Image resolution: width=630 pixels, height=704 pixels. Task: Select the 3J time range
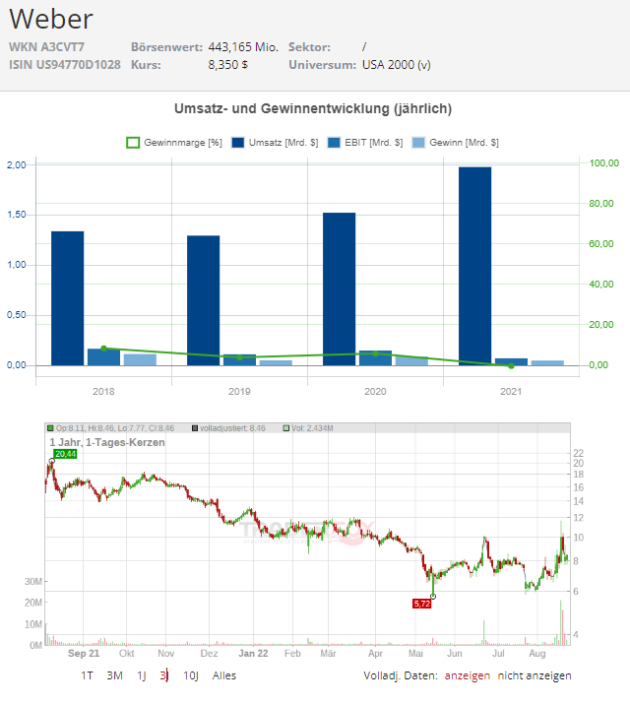click(x=164, y=676)
